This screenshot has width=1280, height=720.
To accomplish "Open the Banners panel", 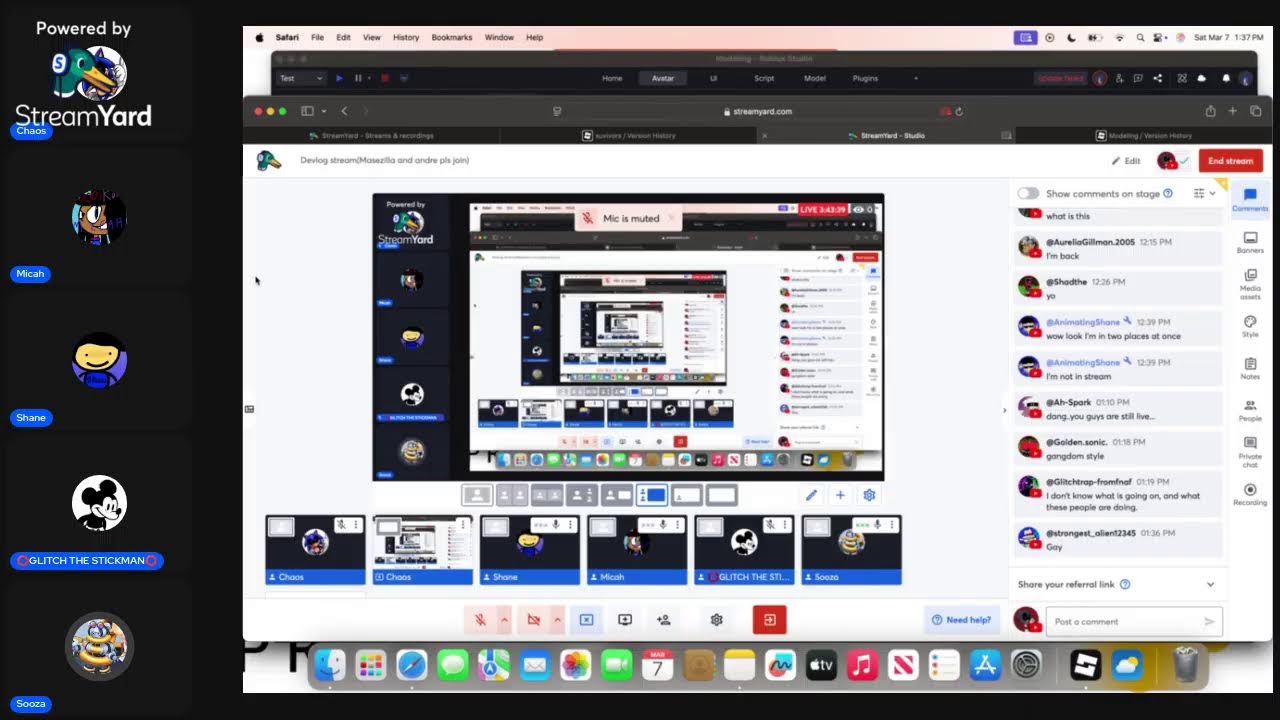I will coord(1249,243).
